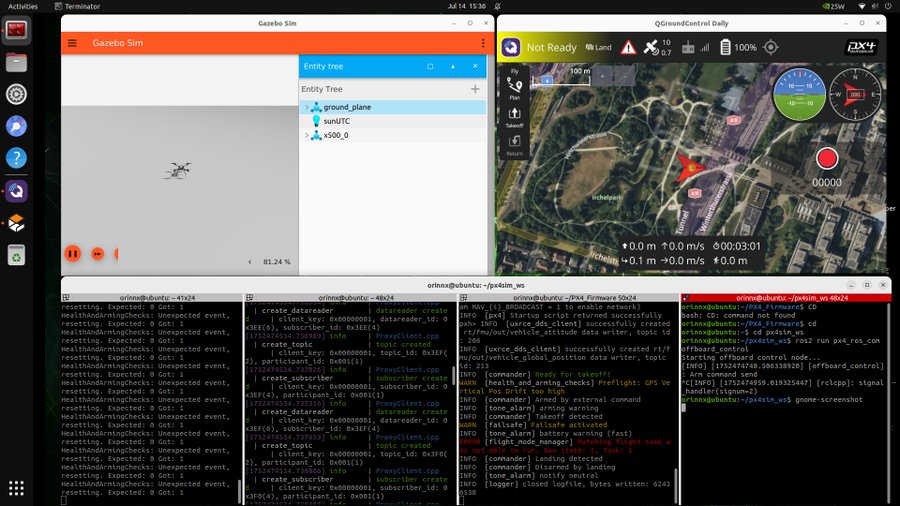Open the 100% battery indicator

(738, 48)
